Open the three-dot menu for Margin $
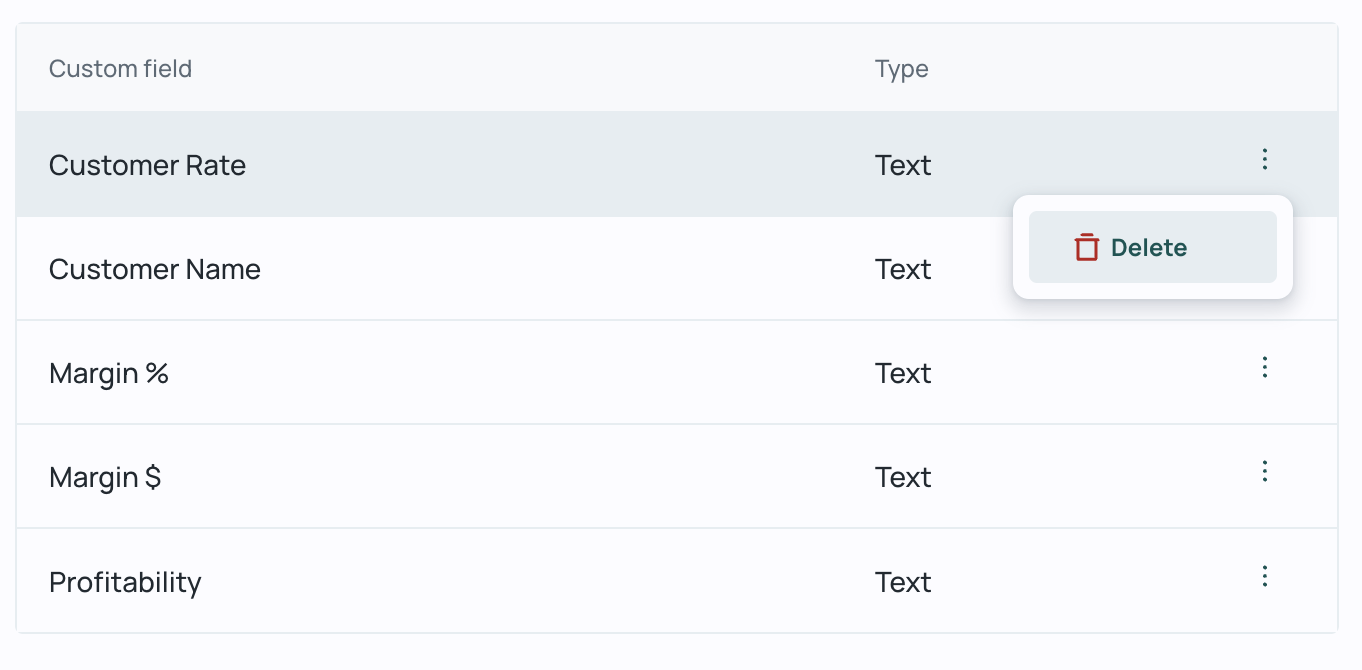This screenshot has width=1362, height=670. 1265,471
